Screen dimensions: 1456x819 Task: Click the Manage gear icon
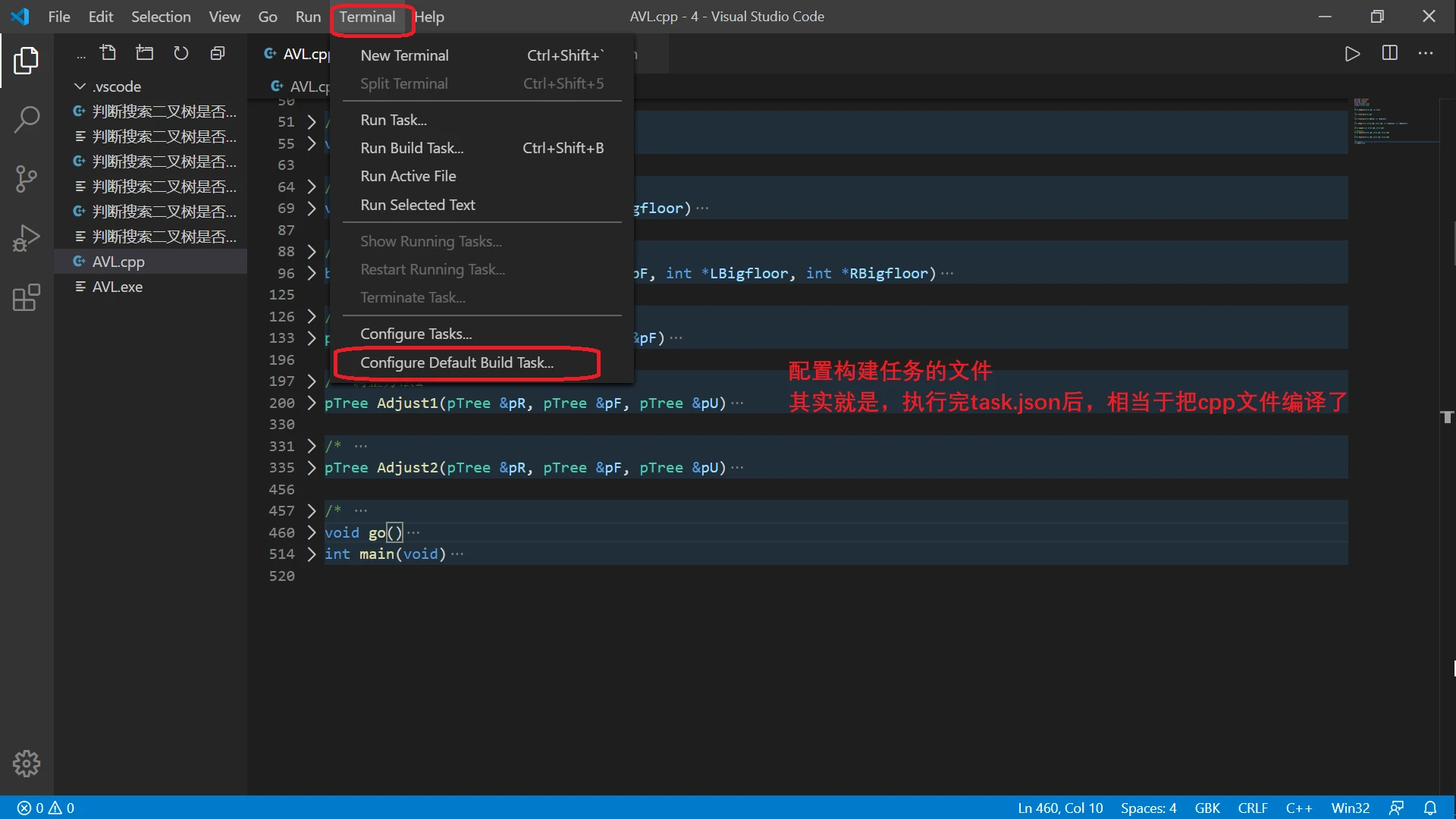(27, 764)
